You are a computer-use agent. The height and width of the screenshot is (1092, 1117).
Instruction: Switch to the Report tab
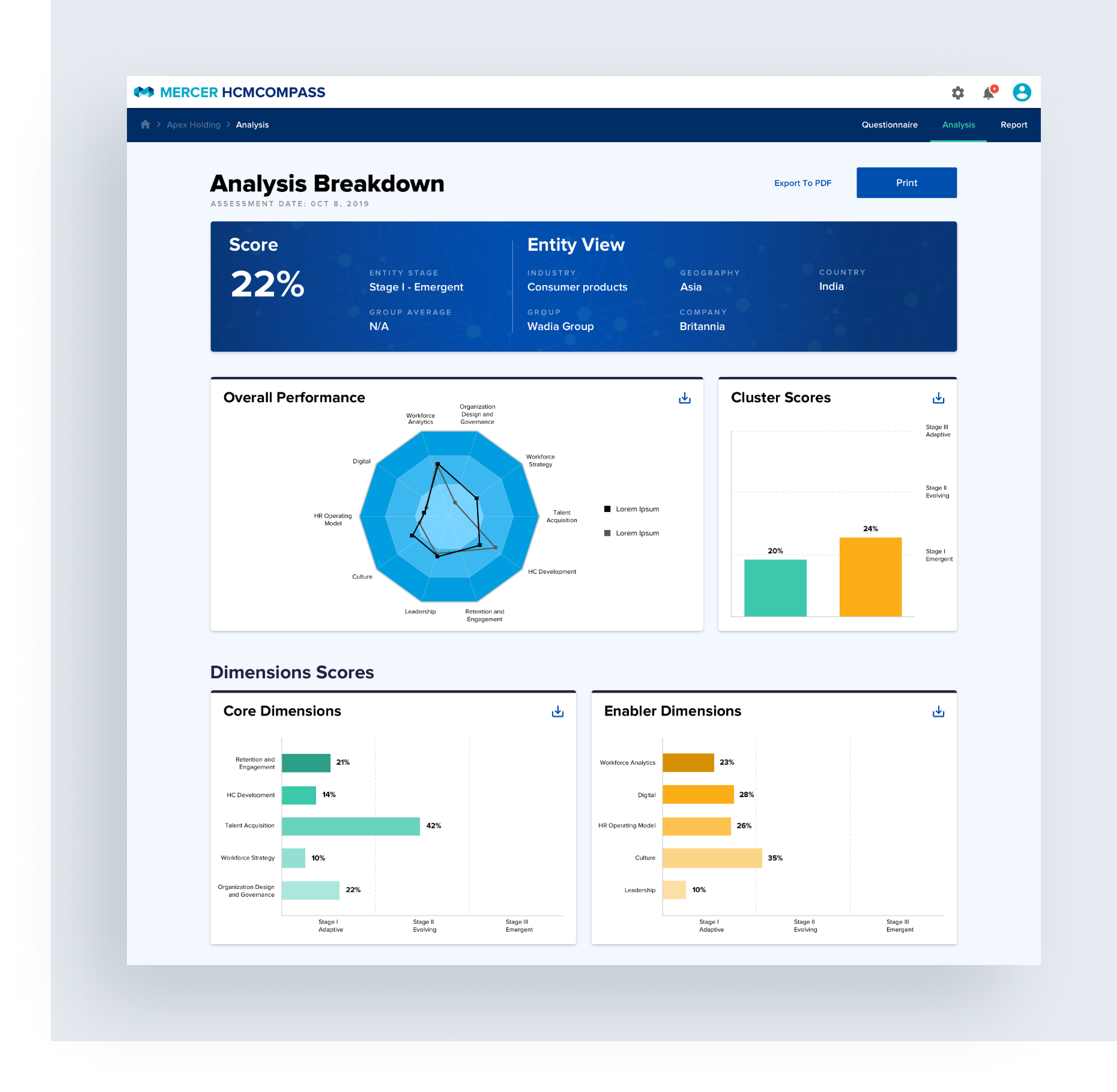pos(1014,125)
